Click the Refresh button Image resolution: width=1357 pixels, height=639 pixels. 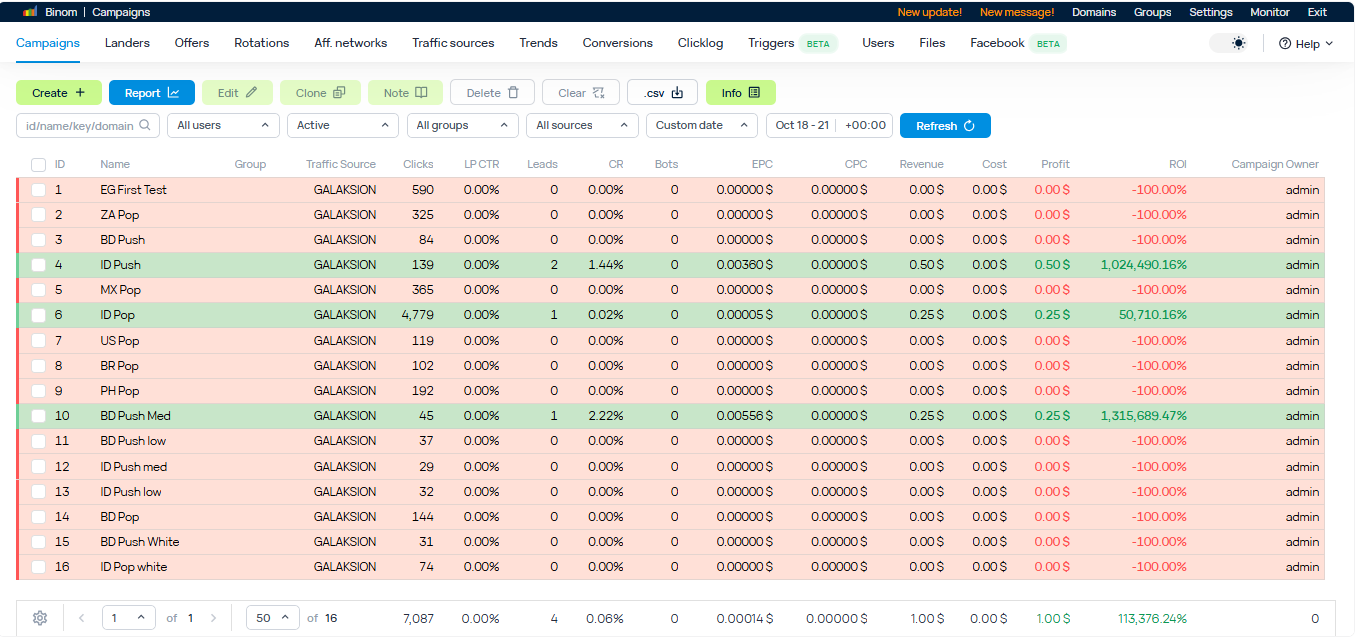coord(945,125)
